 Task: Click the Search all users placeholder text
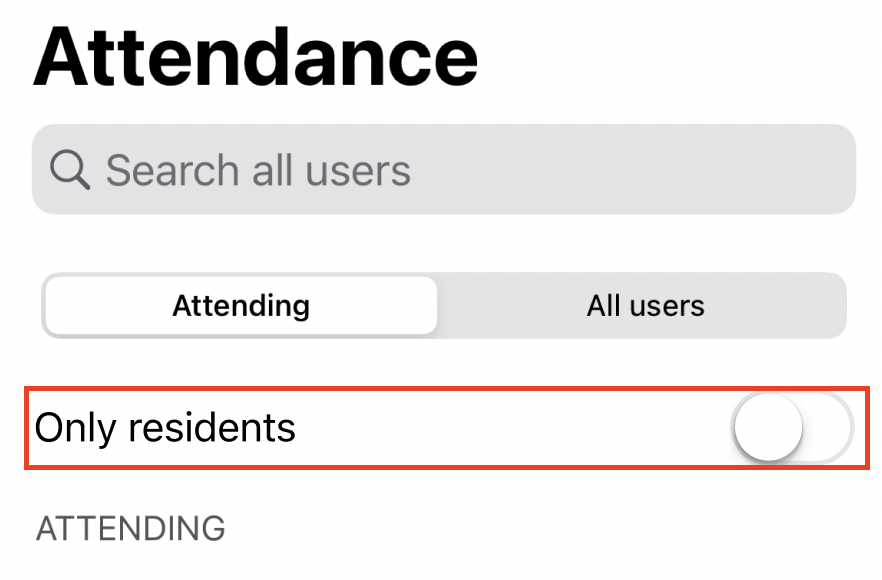pos(258,170)
